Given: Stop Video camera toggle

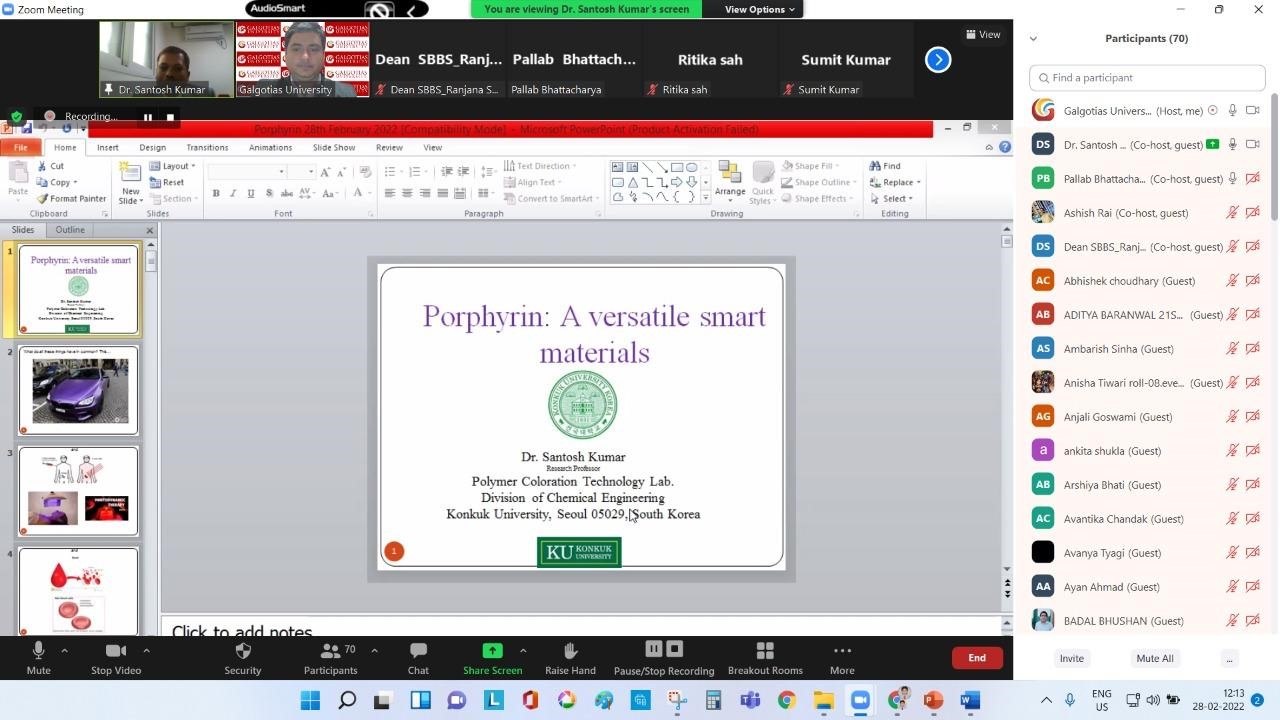Looking at the screenshot, I should click(116, 651).
